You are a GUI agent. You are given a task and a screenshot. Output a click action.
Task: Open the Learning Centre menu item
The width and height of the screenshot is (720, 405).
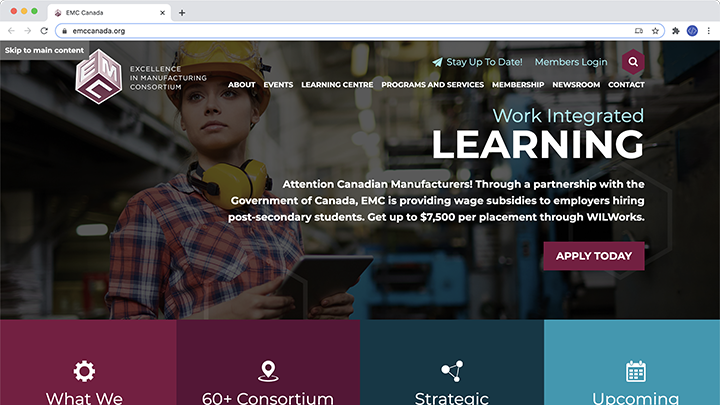[x=337, y=84]
